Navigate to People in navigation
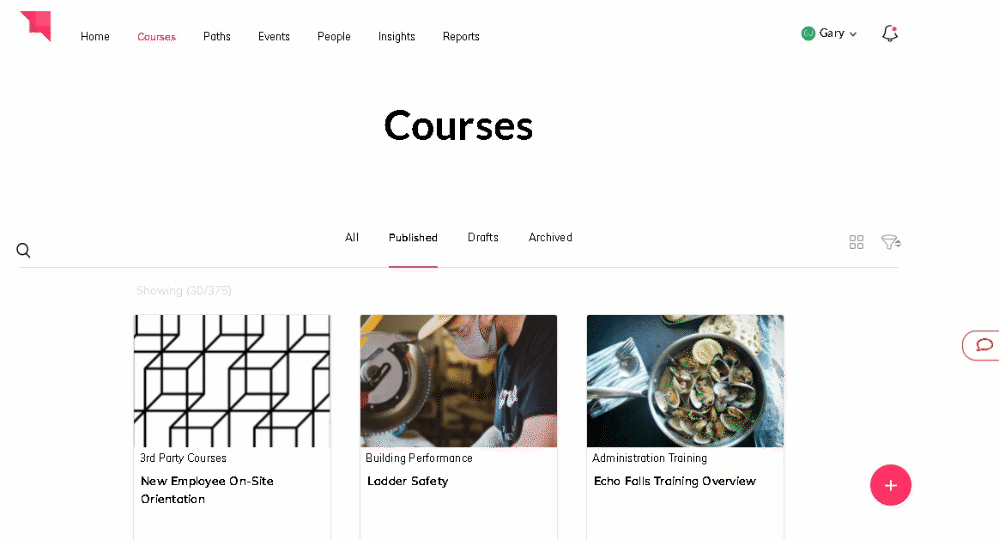The height and width of the screenshot is (540, 999). (334, 36)
